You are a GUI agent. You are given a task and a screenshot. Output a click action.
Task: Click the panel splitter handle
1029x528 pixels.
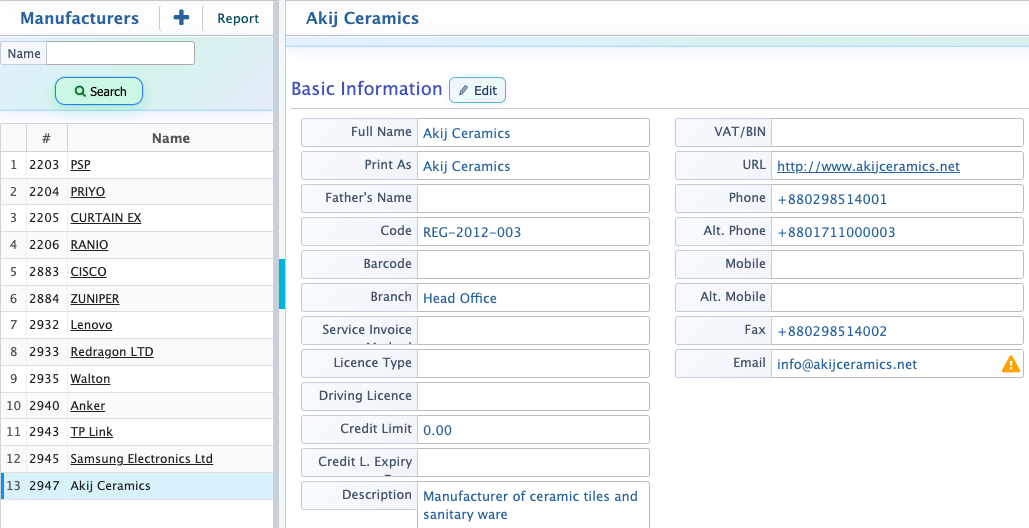pos(282,283)
